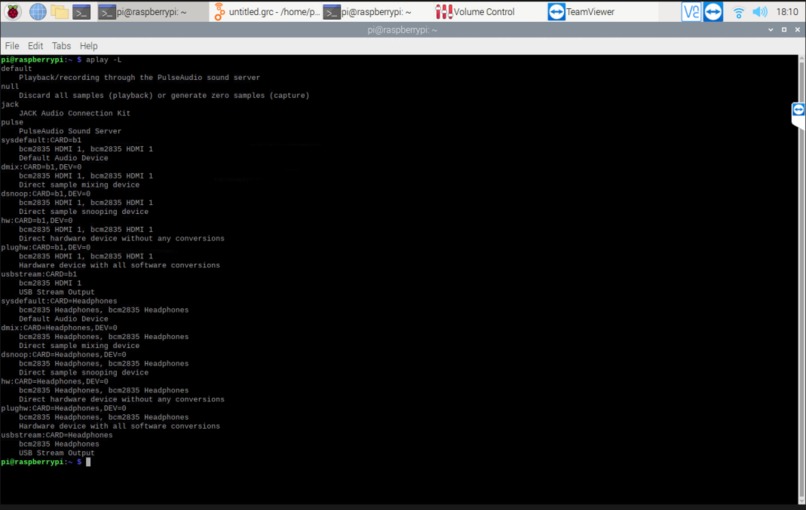806x510 pixels.
Task: Open the File menu in terminal
Action: 12,46
